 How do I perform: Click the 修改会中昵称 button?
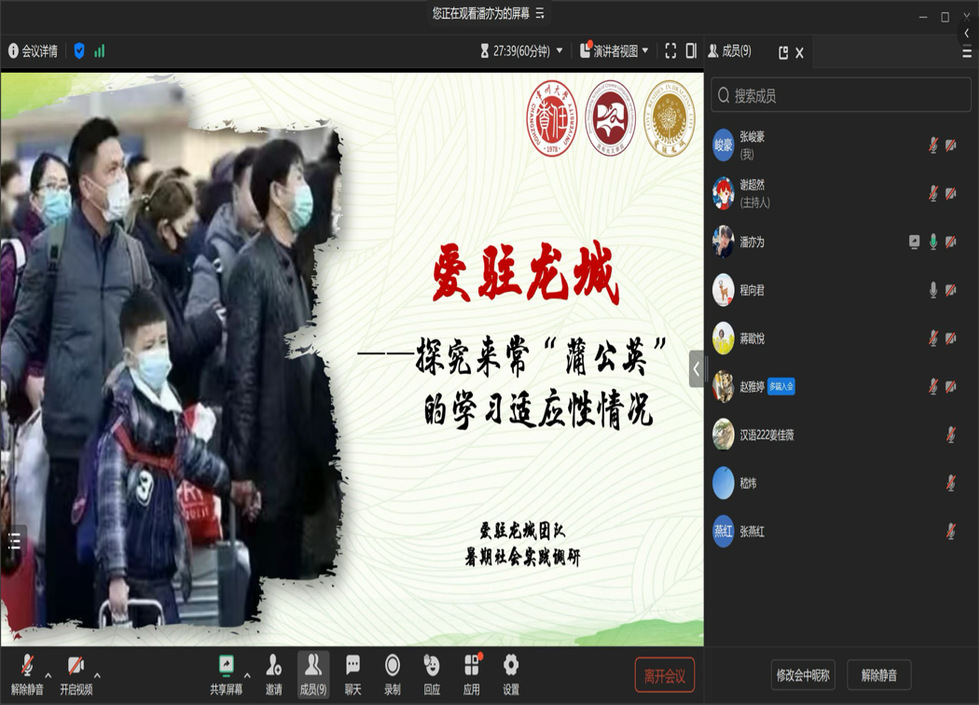(803, 675)
